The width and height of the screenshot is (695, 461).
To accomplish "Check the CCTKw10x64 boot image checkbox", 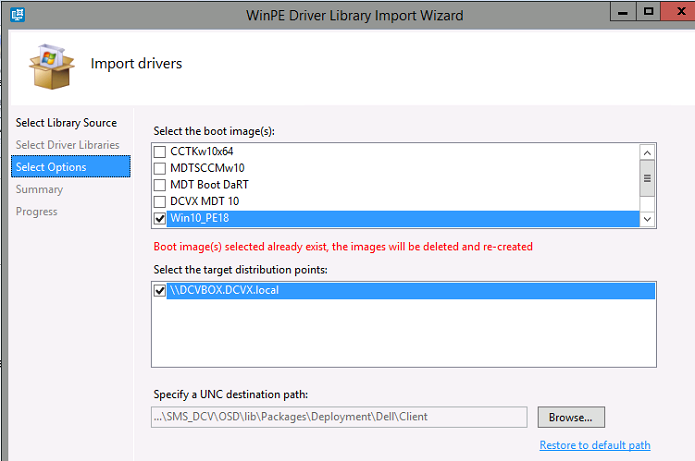I will coord(160,152).
